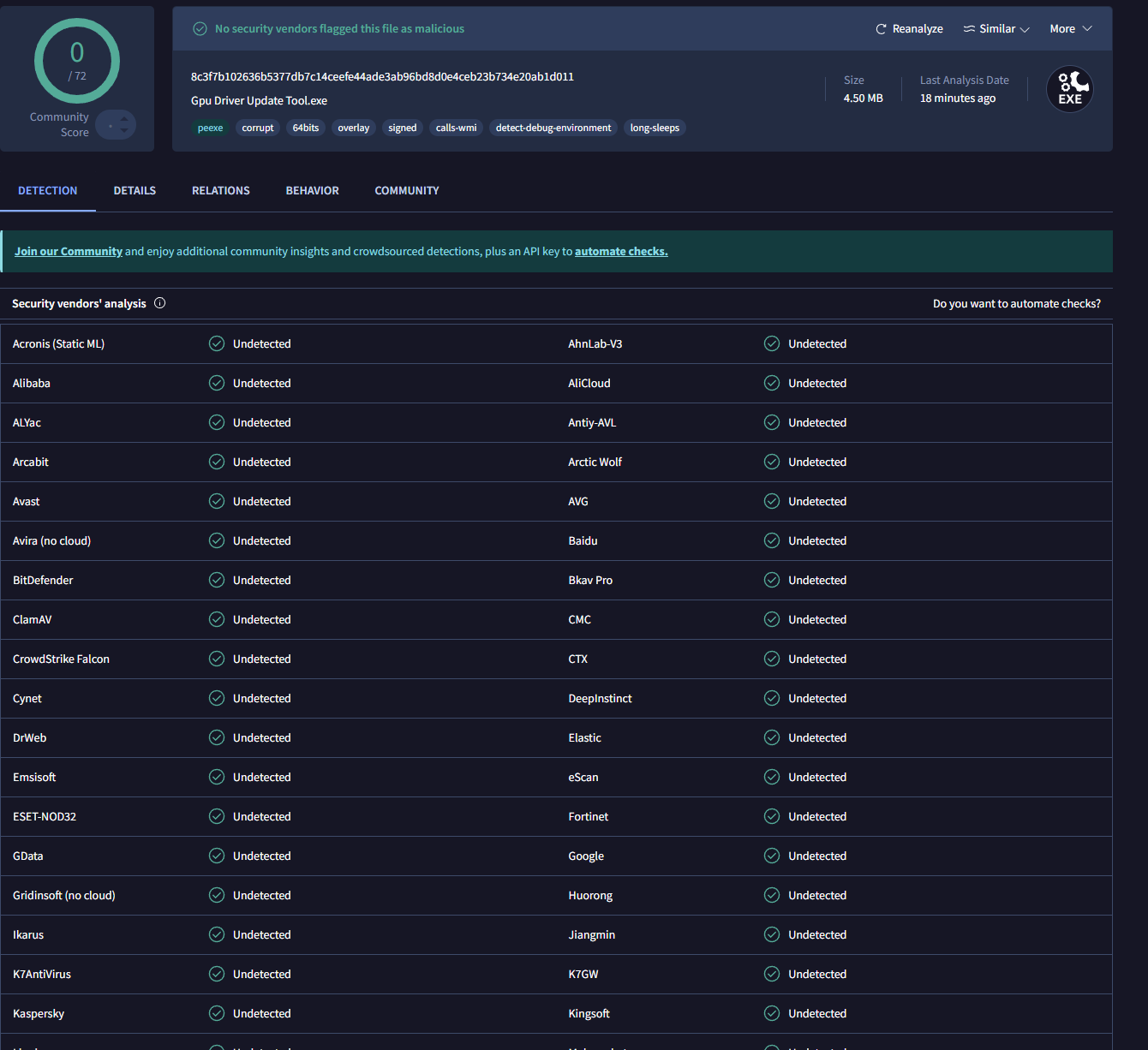
Task: Click the signed tag
Action: click(x=403, y=128)
